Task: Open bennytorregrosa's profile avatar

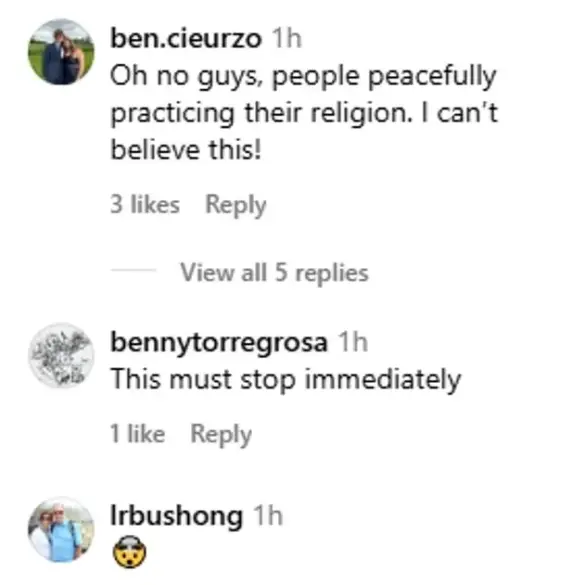Action: [x=61, y=356]
